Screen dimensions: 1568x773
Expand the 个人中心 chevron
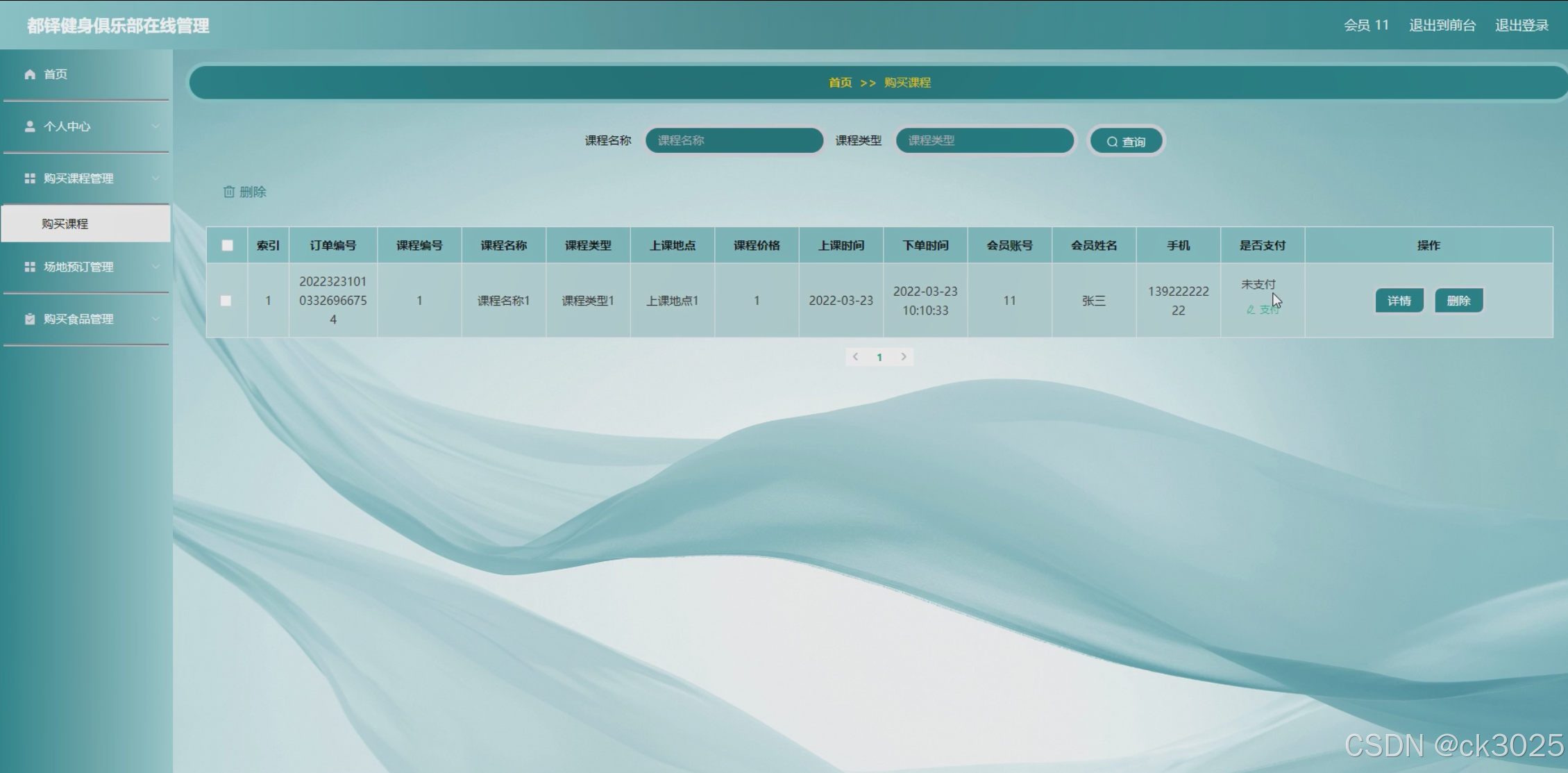click(x=155, y=126)
